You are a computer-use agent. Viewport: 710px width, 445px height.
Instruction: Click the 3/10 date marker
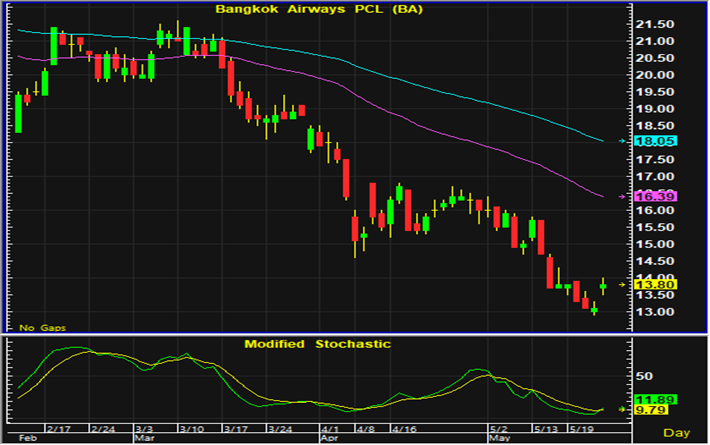pyautogui.click(x=192, y=429)
